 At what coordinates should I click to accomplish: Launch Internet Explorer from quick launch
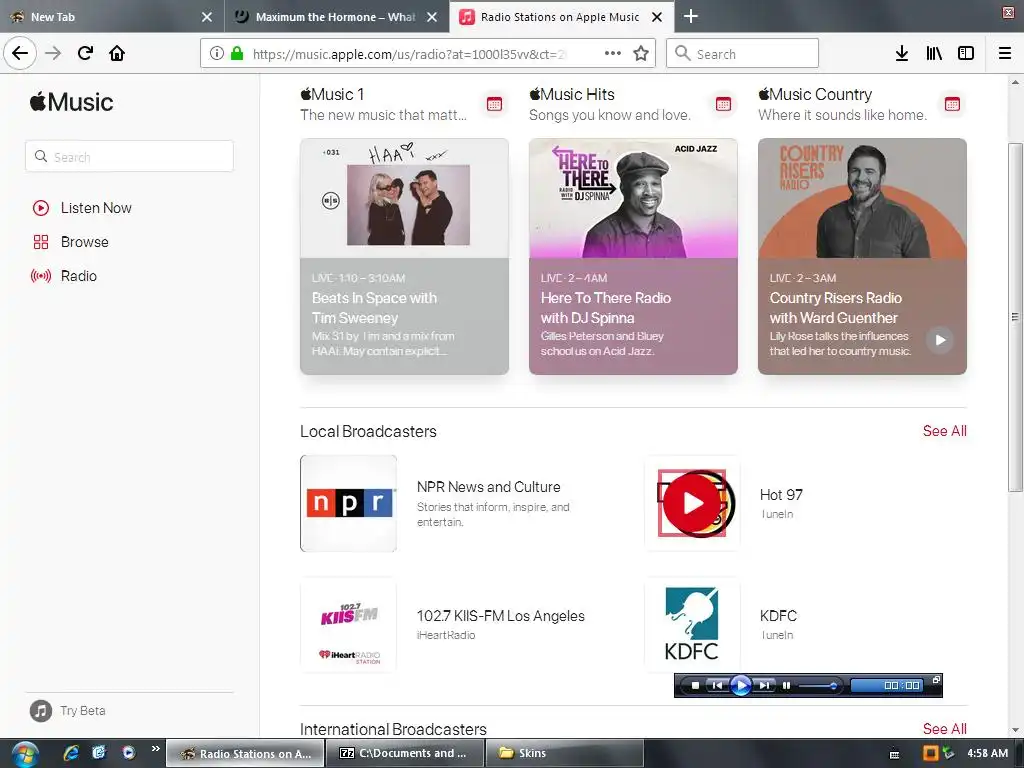tap(71, 753)
